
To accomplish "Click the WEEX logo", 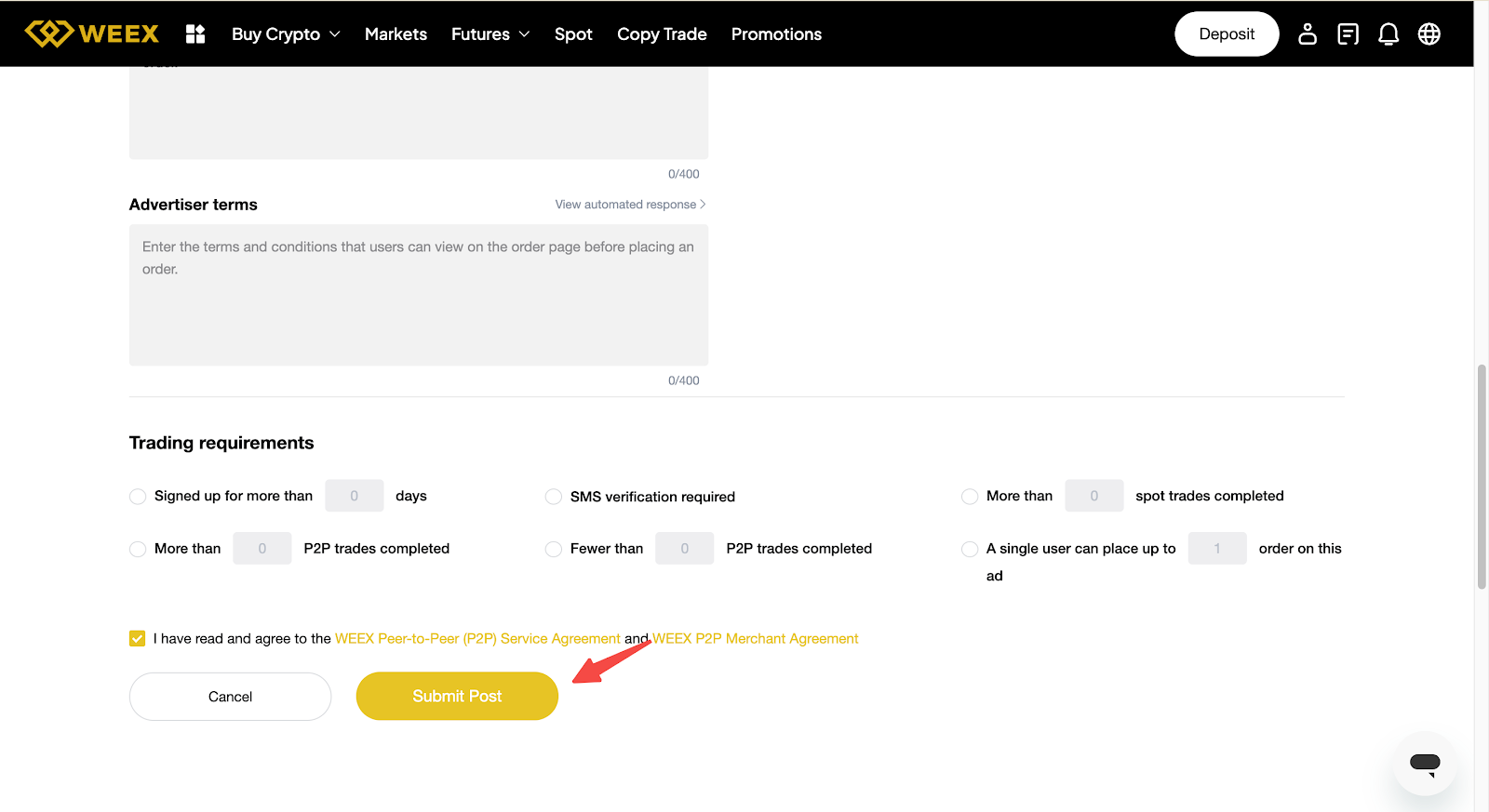I will 91,33.
